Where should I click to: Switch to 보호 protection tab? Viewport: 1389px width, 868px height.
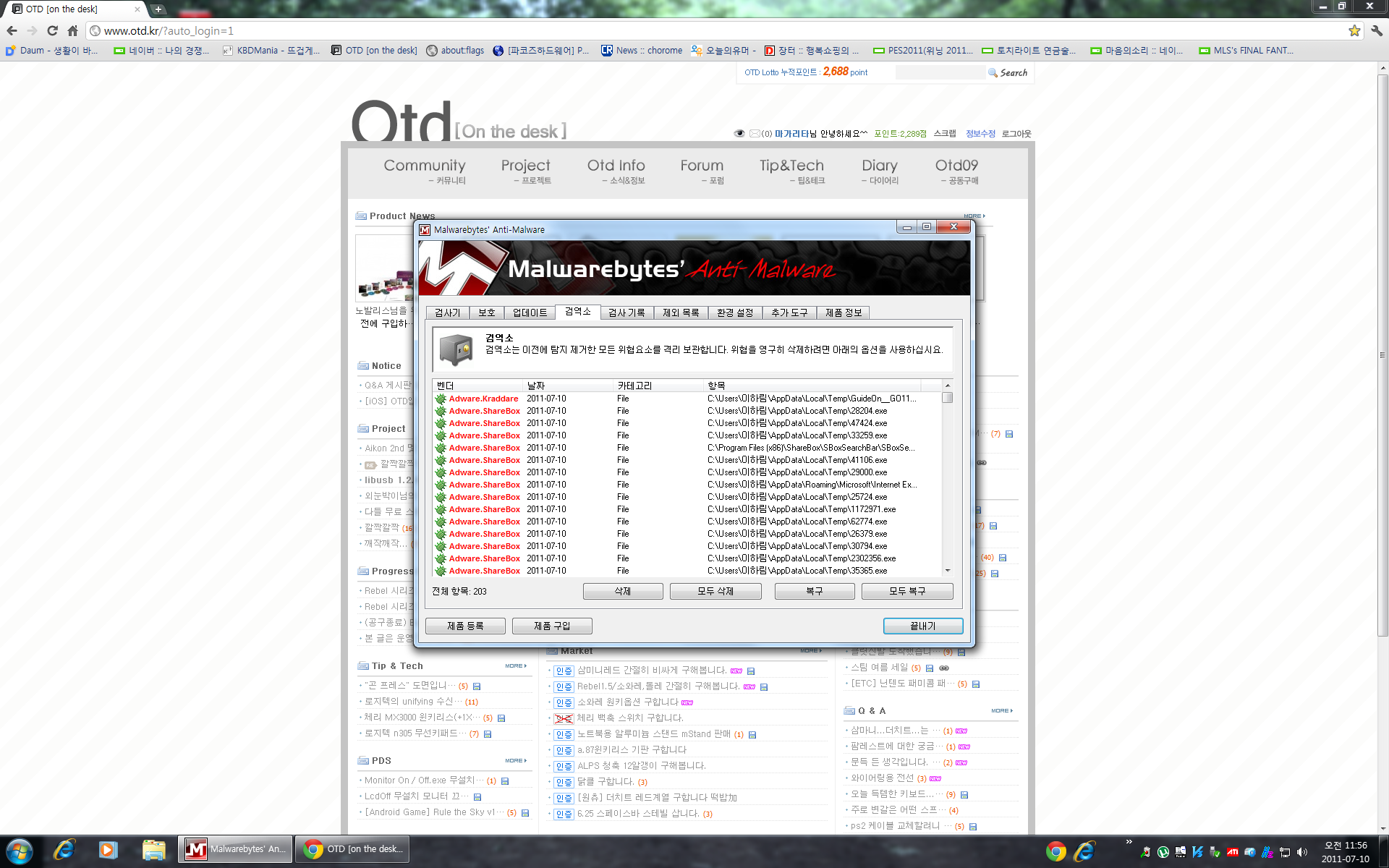[x=486, y=312]
